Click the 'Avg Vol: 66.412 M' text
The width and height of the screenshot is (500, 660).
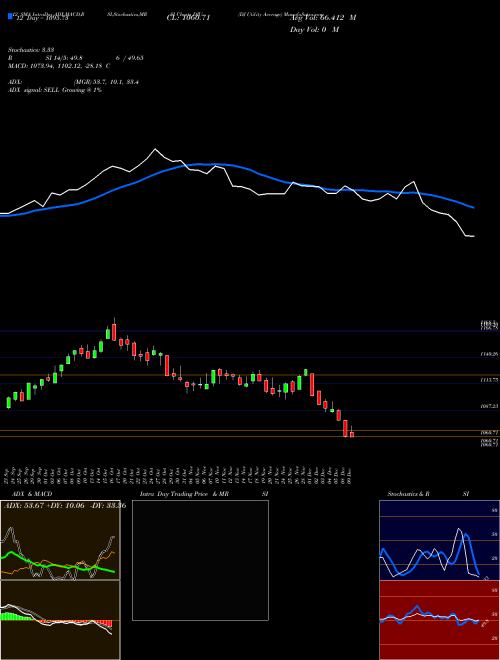[x=323, y=18]
